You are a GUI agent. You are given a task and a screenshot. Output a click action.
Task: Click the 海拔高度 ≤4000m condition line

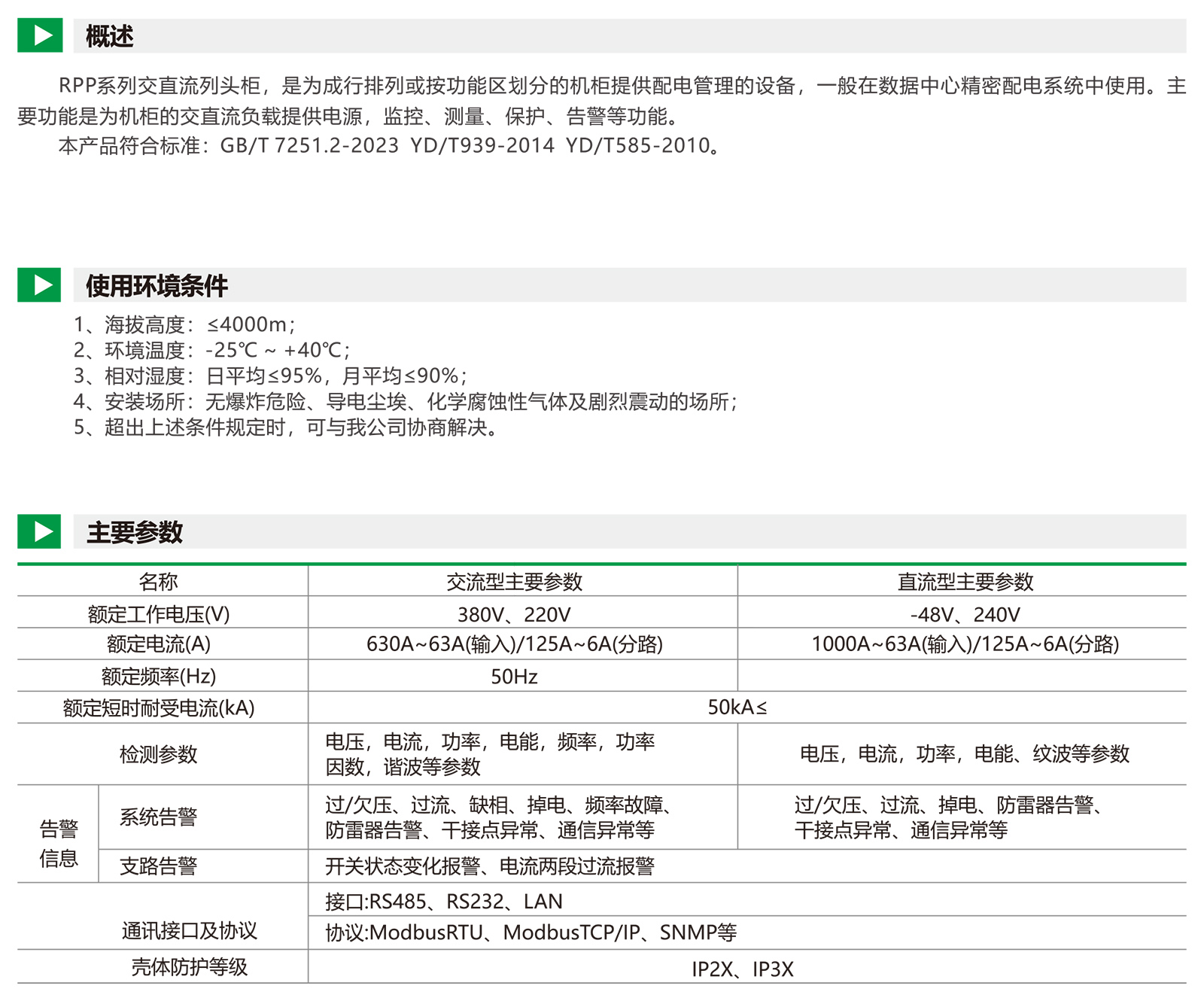click(x=184, y=325)
